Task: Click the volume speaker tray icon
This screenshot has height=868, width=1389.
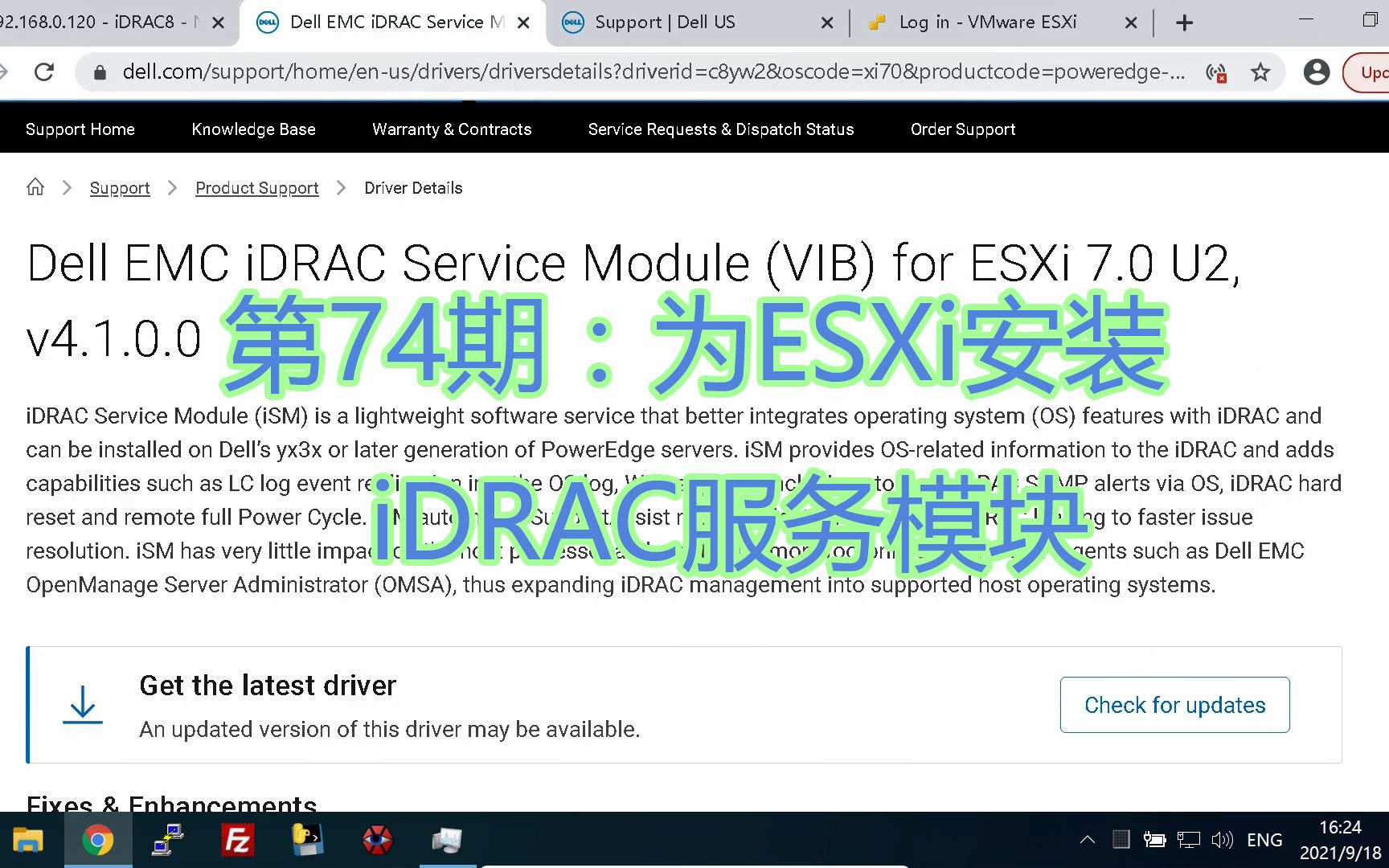Action: 1222,841
